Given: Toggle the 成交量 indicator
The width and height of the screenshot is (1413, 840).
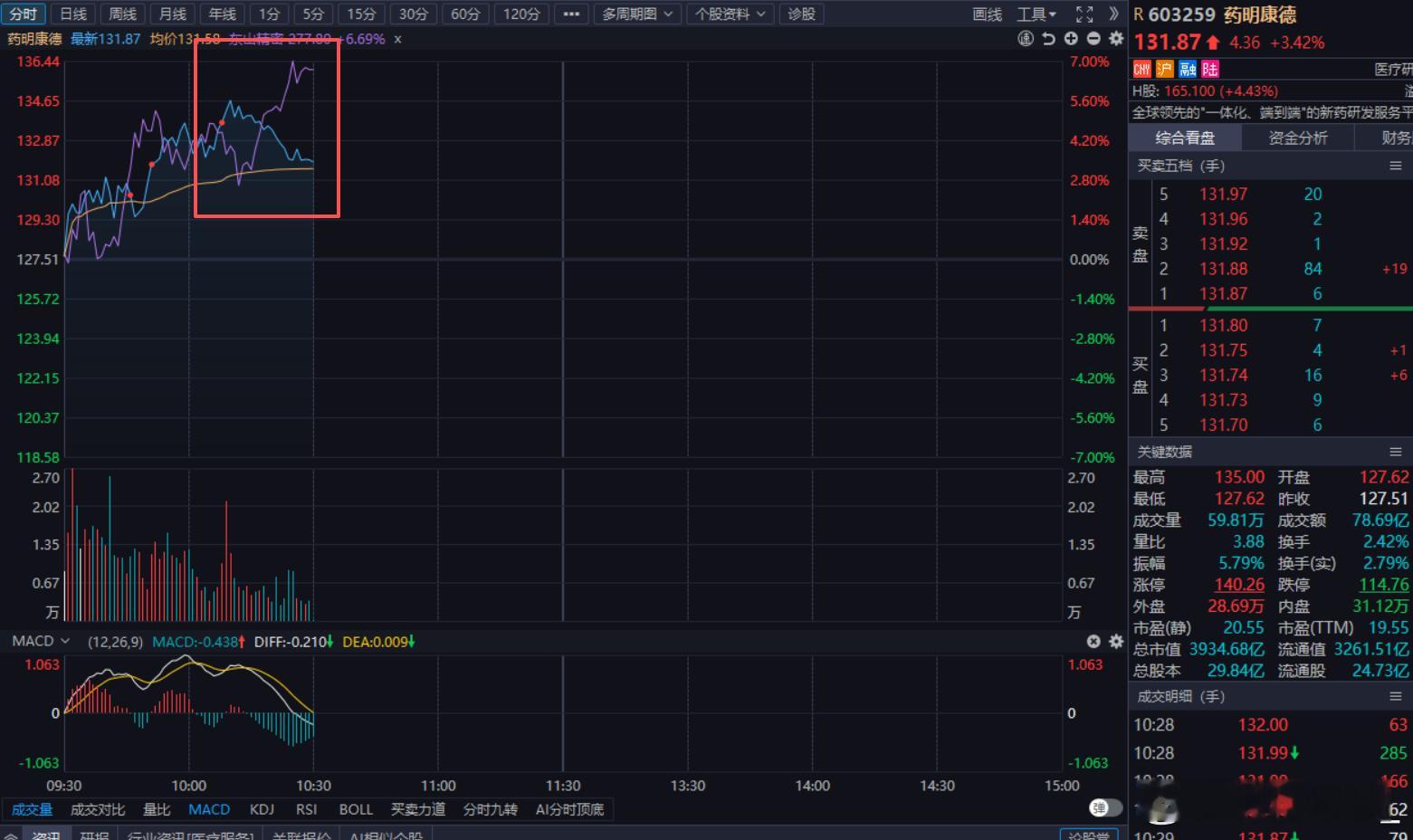Looking at the screenshot, I should click(x=32, y=809).
